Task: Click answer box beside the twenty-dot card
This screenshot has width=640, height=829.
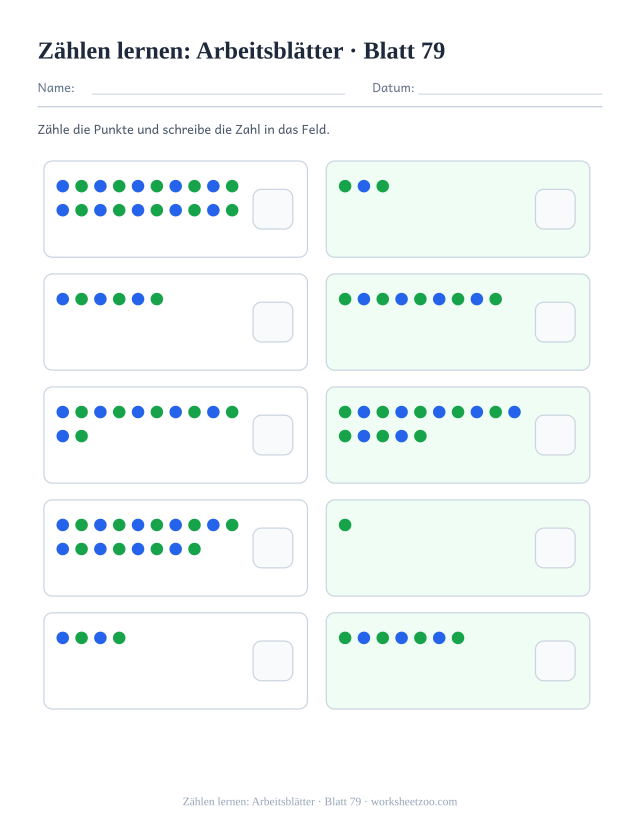Action: point(273,209)
